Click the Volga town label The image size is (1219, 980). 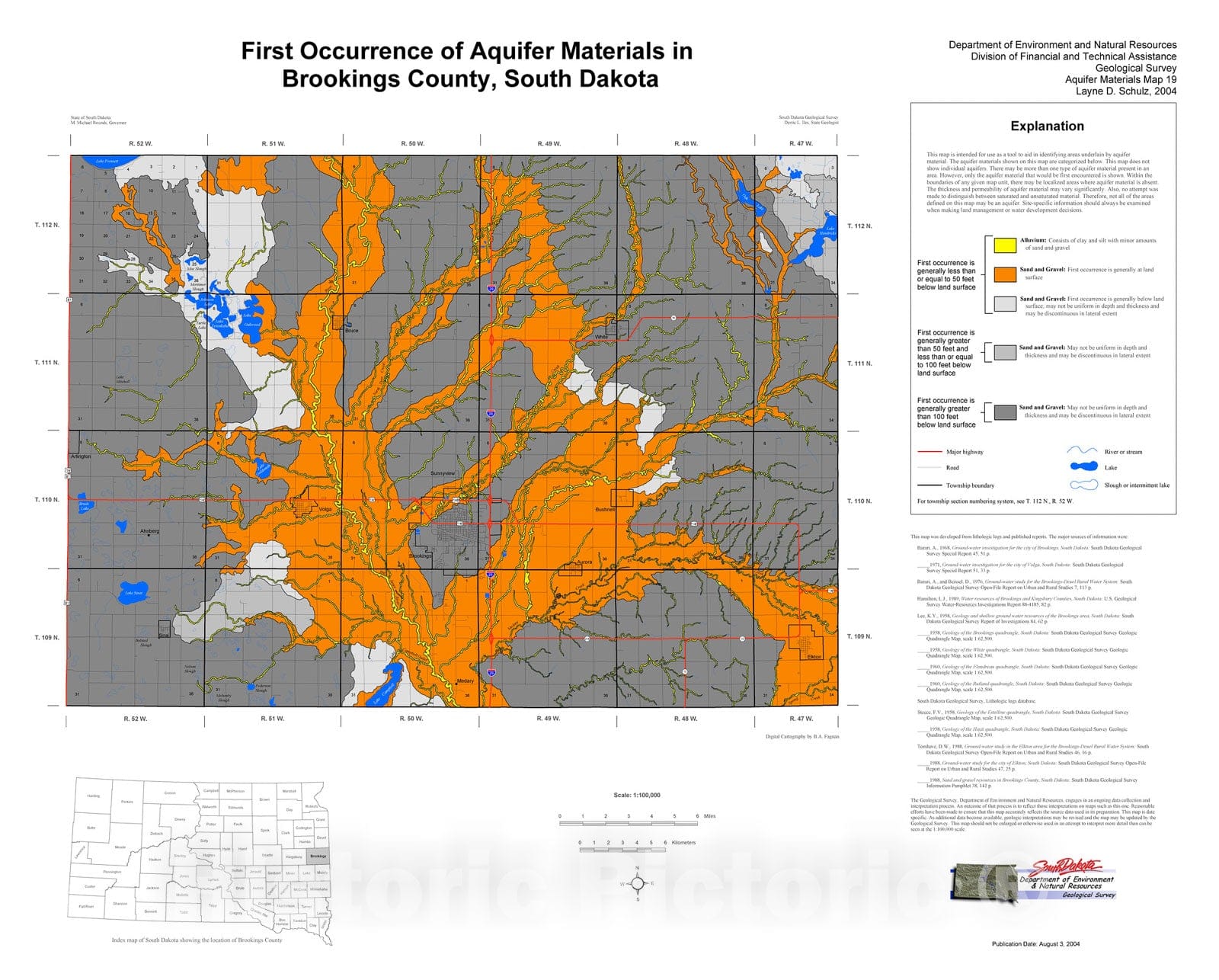(325, 509)
